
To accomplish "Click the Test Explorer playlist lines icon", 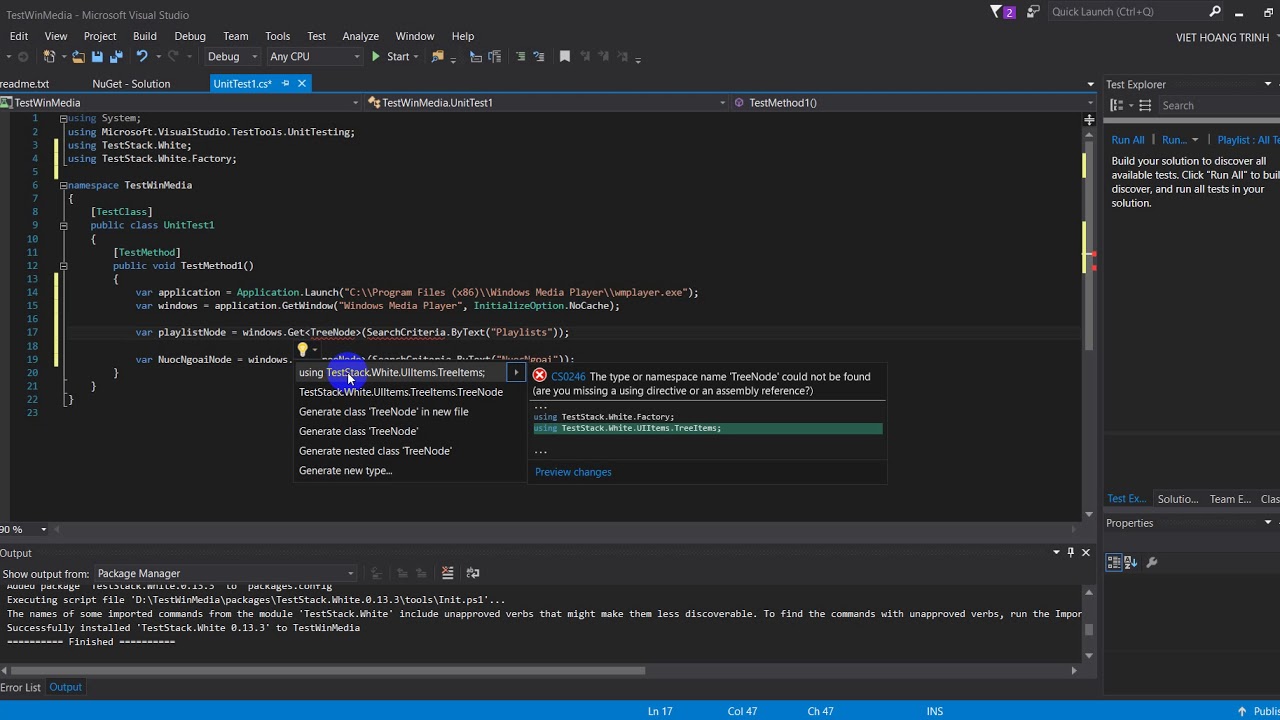I will (1145, 105).
